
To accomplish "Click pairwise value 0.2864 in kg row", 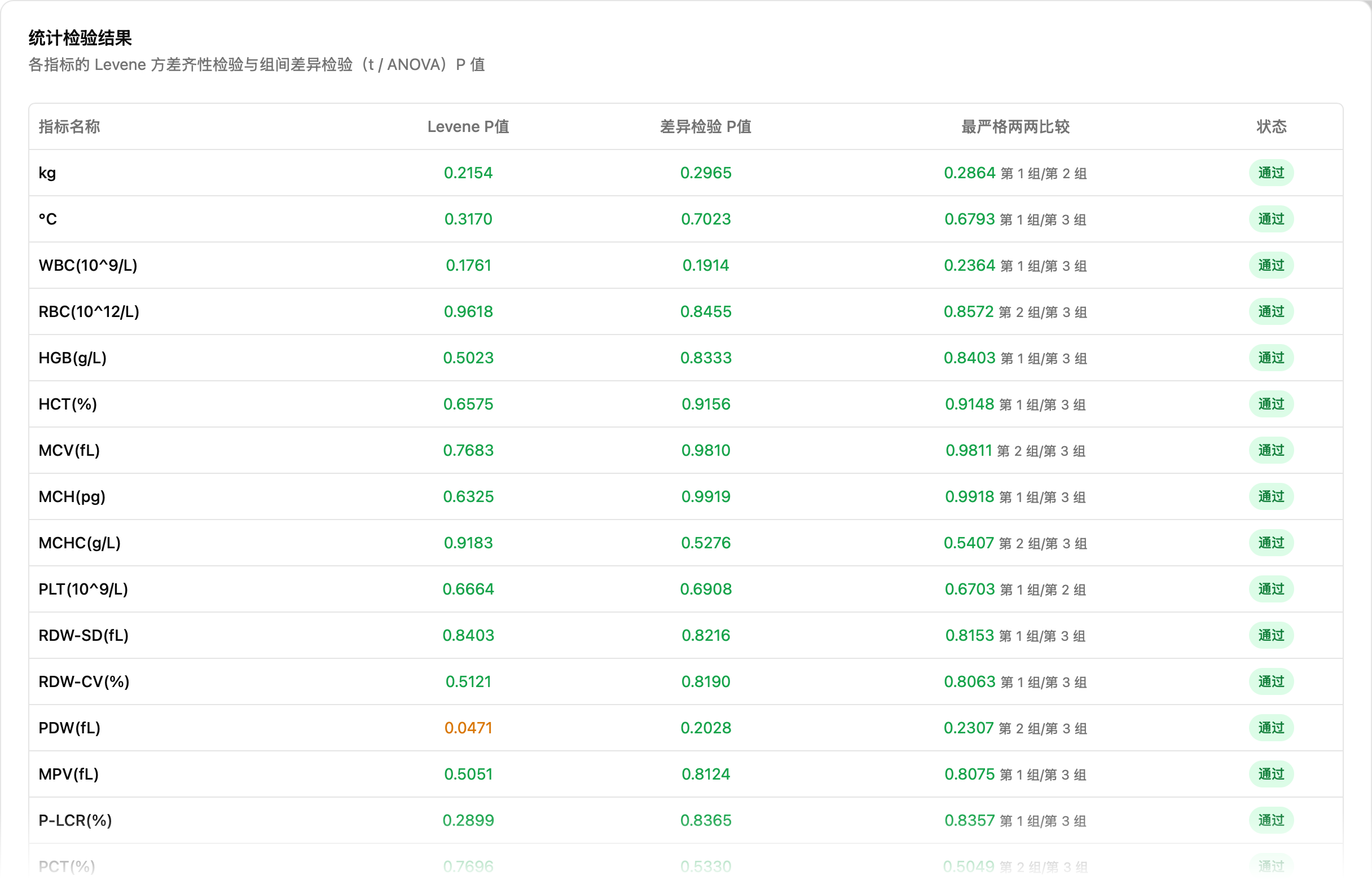I will [970, 173].
